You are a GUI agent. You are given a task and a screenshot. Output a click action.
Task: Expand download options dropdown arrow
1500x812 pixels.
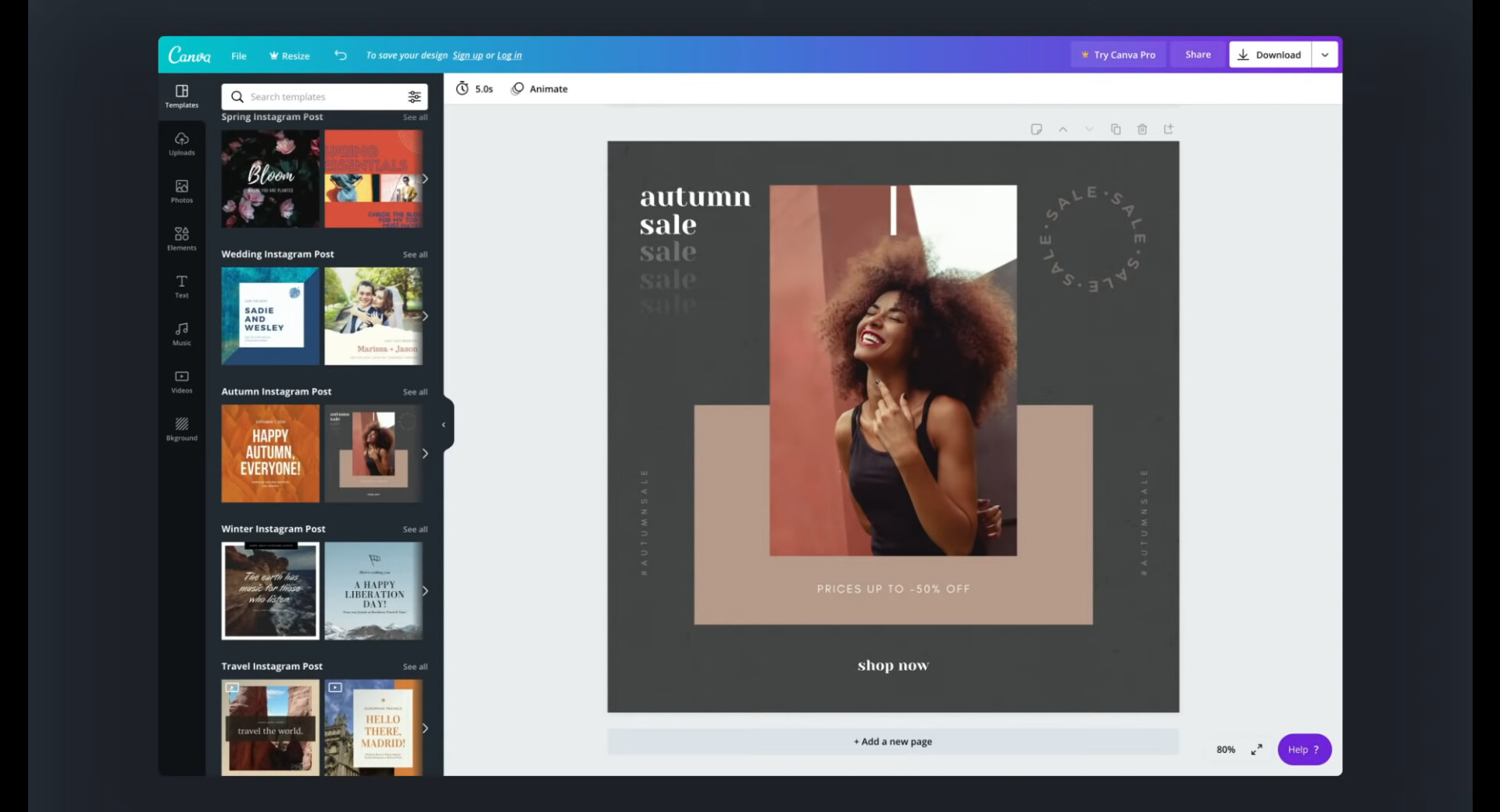[1325, 55]
